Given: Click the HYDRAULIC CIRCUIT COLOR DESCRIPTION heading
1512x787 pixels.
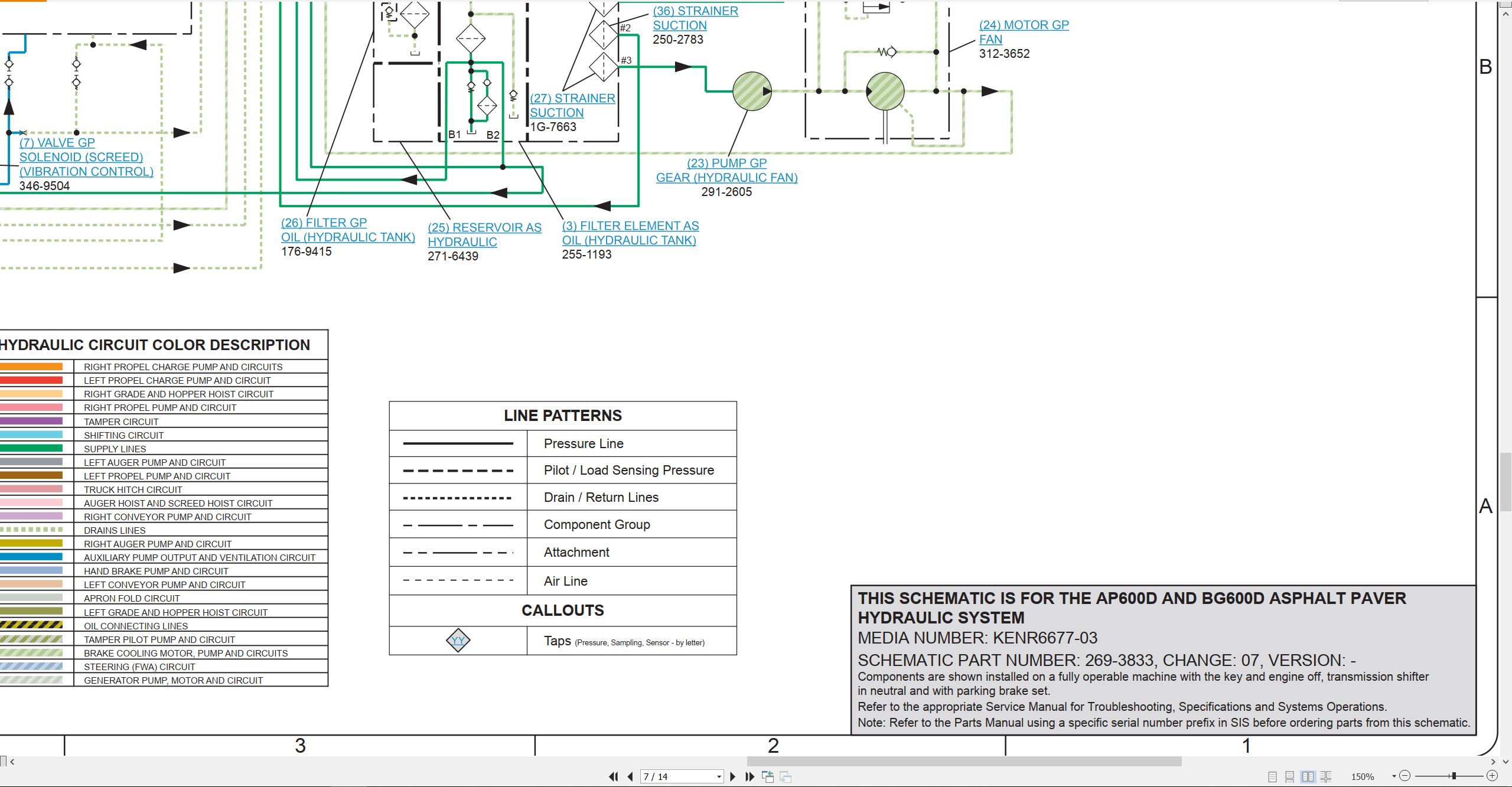Looking at the screenshot, I should tap(155, 345).
